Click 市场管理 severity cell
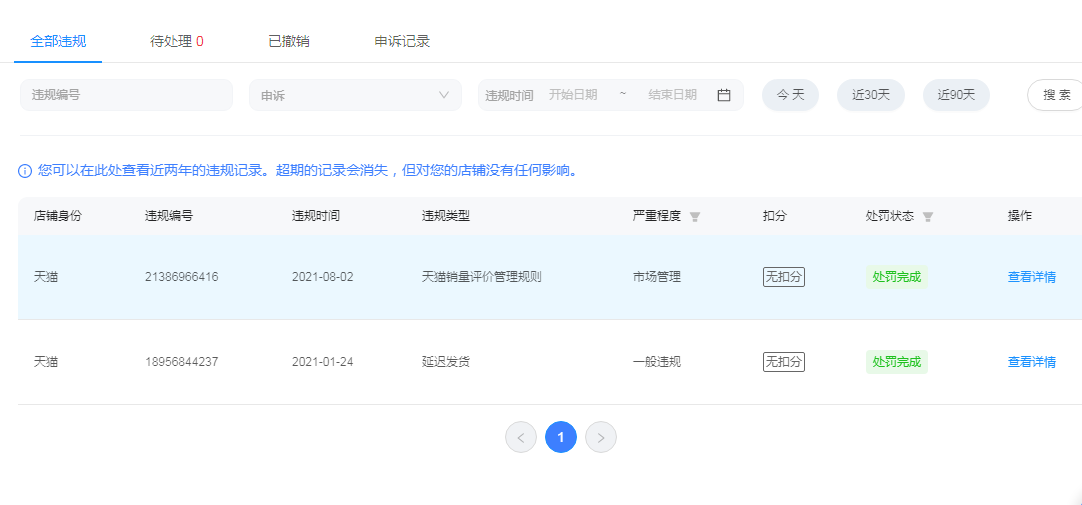The height and width of the screenshot is (505, 1082). [657, 277]
